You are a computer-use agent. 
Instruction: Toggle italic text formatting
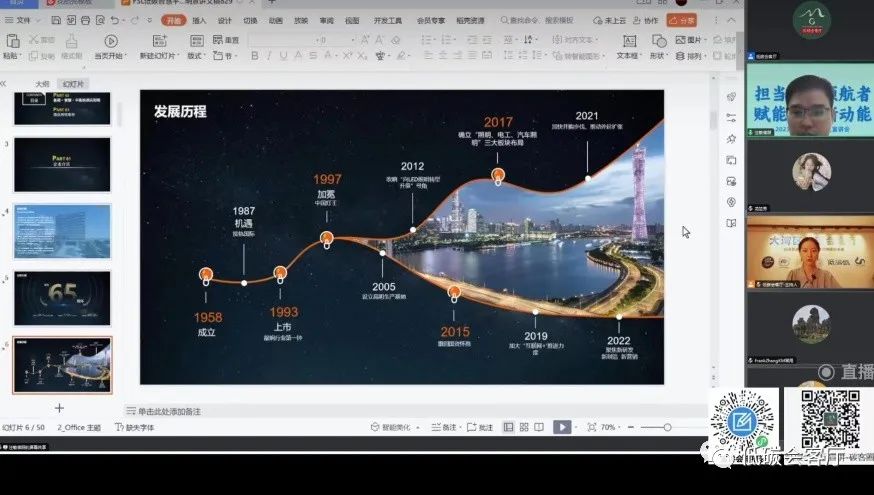(x=269, y=56)
